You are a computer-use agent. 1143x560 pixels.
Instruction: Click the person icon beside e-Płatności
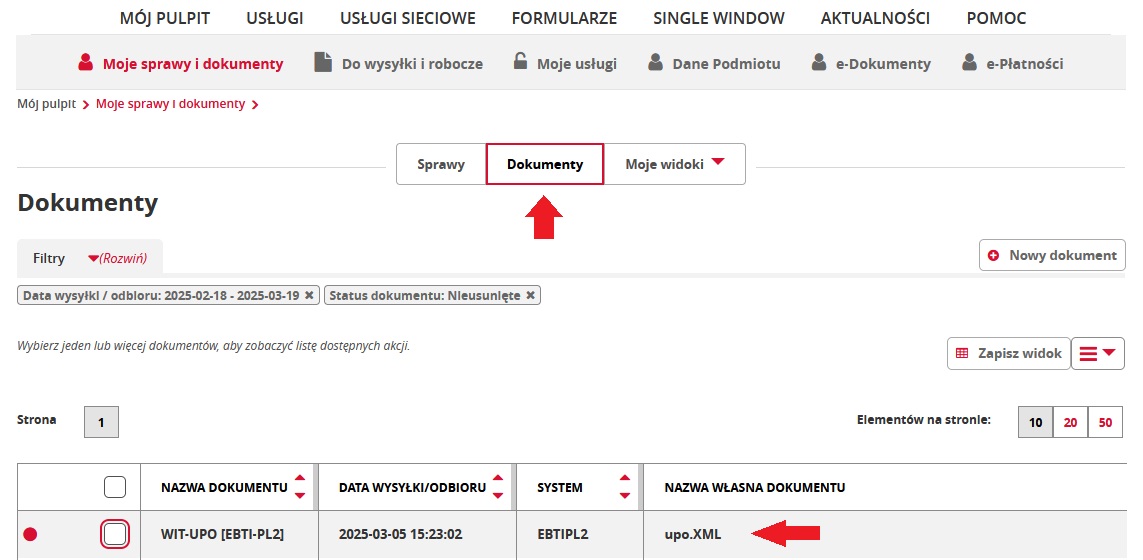coord(969,62)
